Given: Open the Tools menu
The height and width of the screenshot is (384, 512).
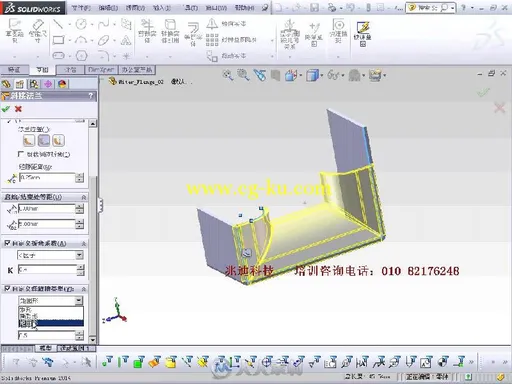Looking at the screenshot, I should [x=191, y=7].
